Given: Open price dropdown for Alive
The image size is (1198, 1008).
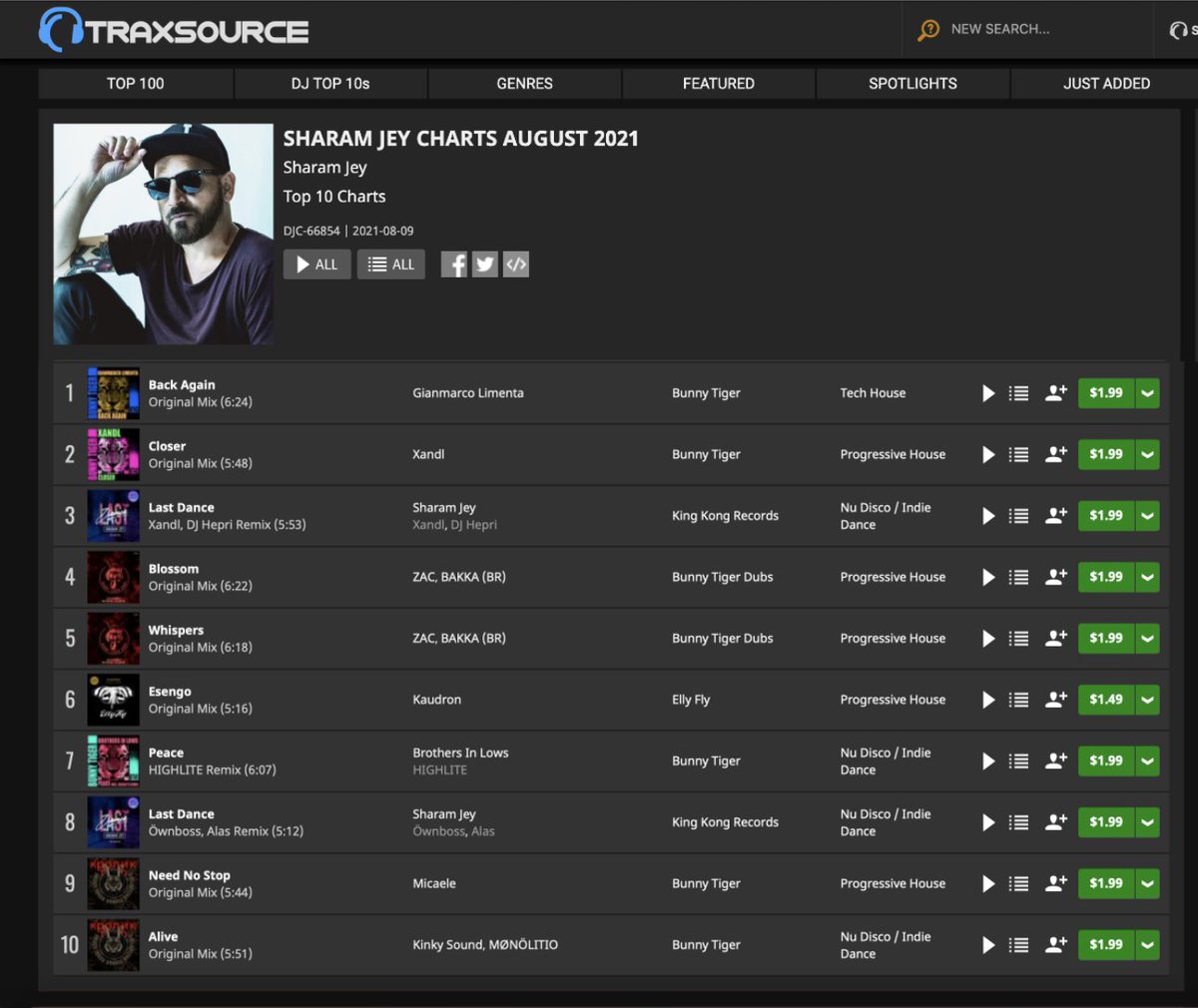Looking at the screenshot, I should tap(1147, 945).
